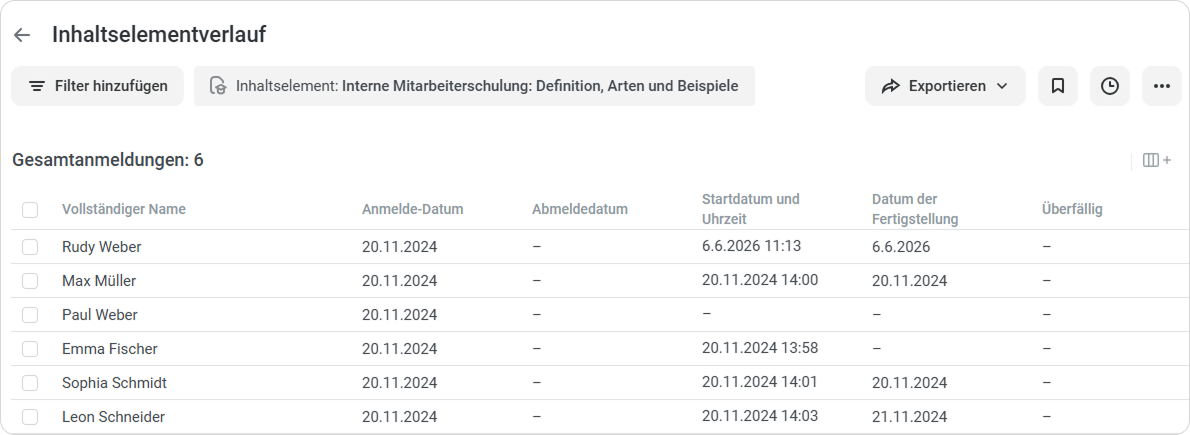Click the filter lines icon in Filter hinzufügen
This screenshot has height=435, width=1190.
[36, 86]
